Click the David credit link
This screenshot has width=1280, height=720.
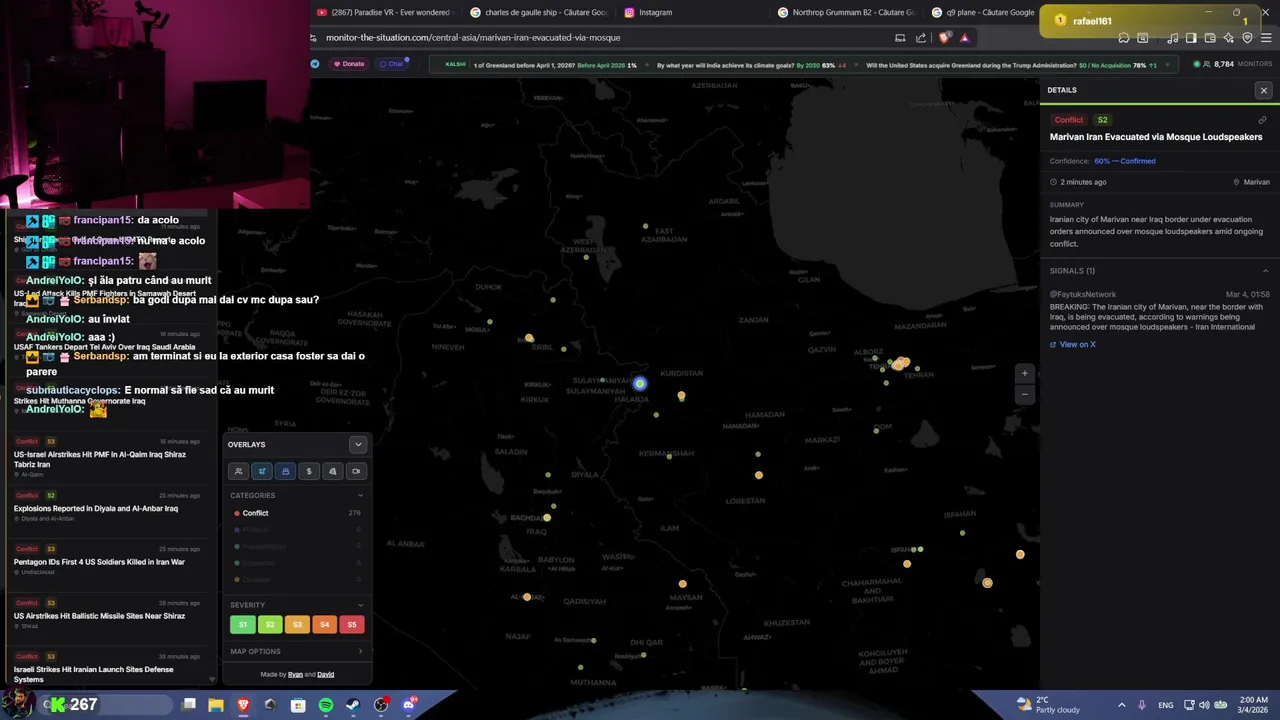point(326,675)
